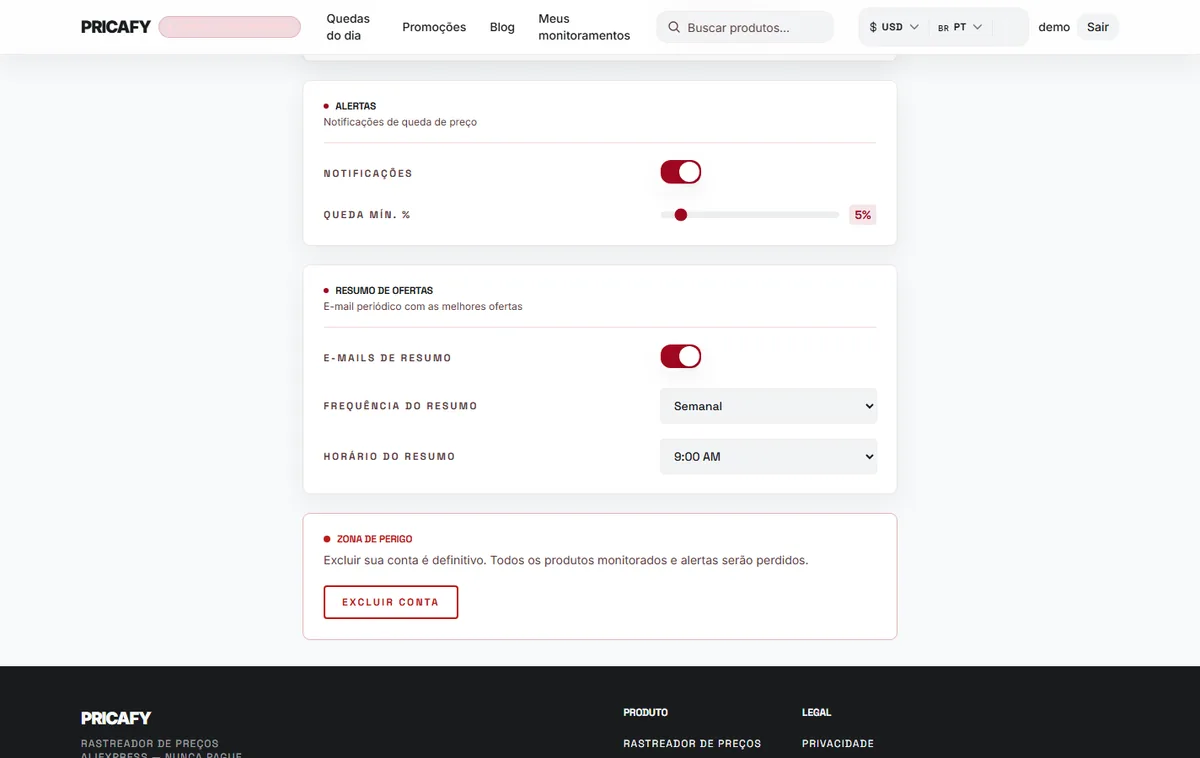Click the HORÁRIO DO RESUMO label
1200x758 pixels.
click(389, 456)
